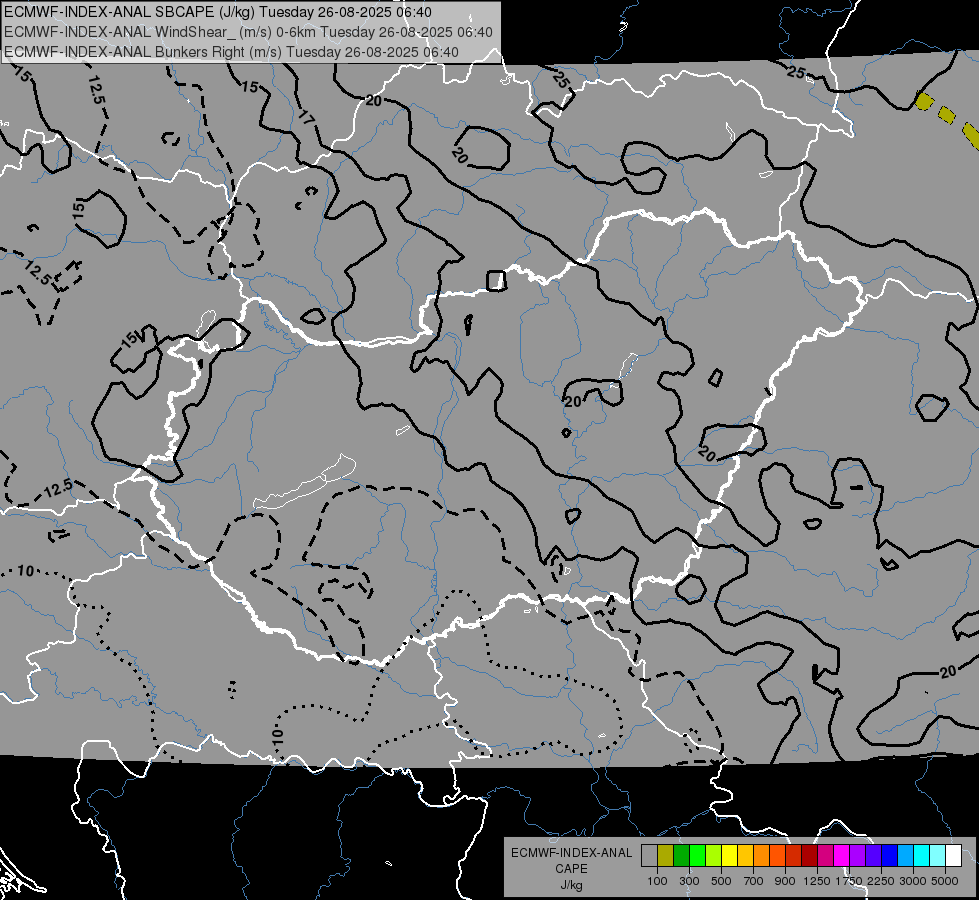This screenshot has width=979, height=900.
Task: Click the WindShear 0-6km header line
Action: [x=248, y=32]
